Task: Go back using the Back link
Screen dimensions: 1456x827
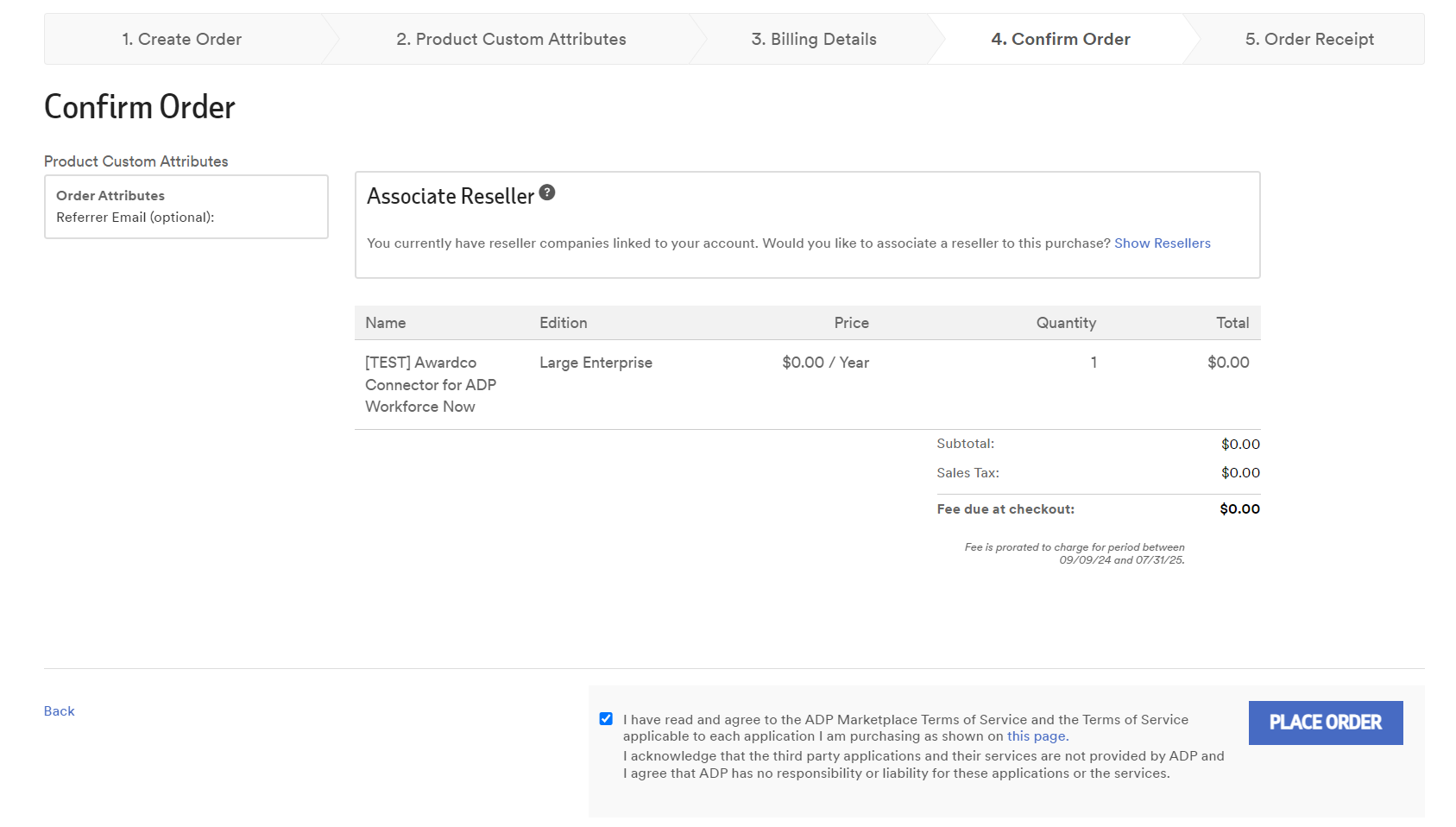Action: 60,711
